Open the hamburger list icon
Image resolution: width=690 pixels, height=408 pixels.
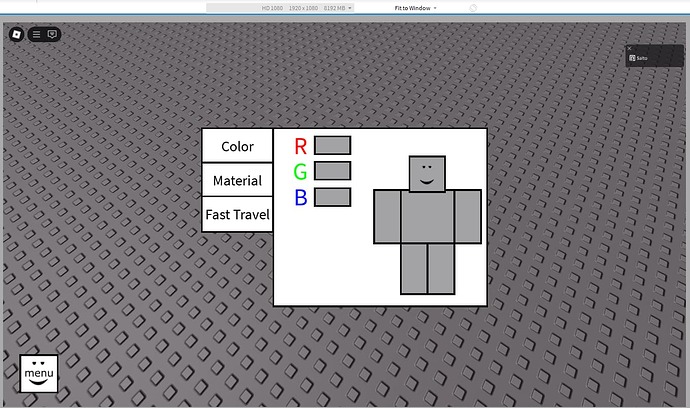37,34
